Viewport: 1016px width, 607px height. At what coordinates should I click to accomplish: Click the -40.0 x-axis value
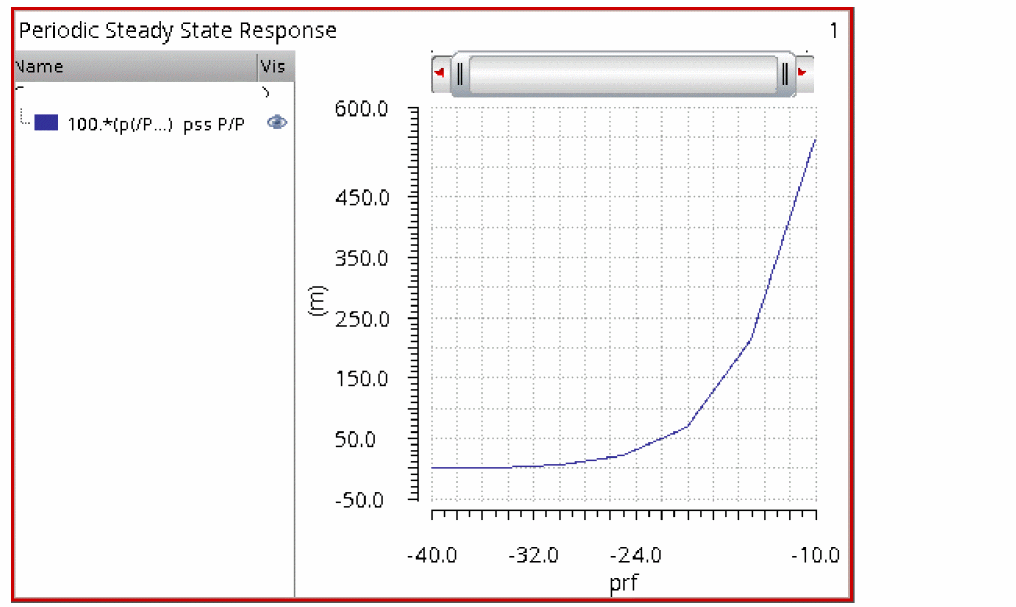pyautogui.click(x=432, y=555)
